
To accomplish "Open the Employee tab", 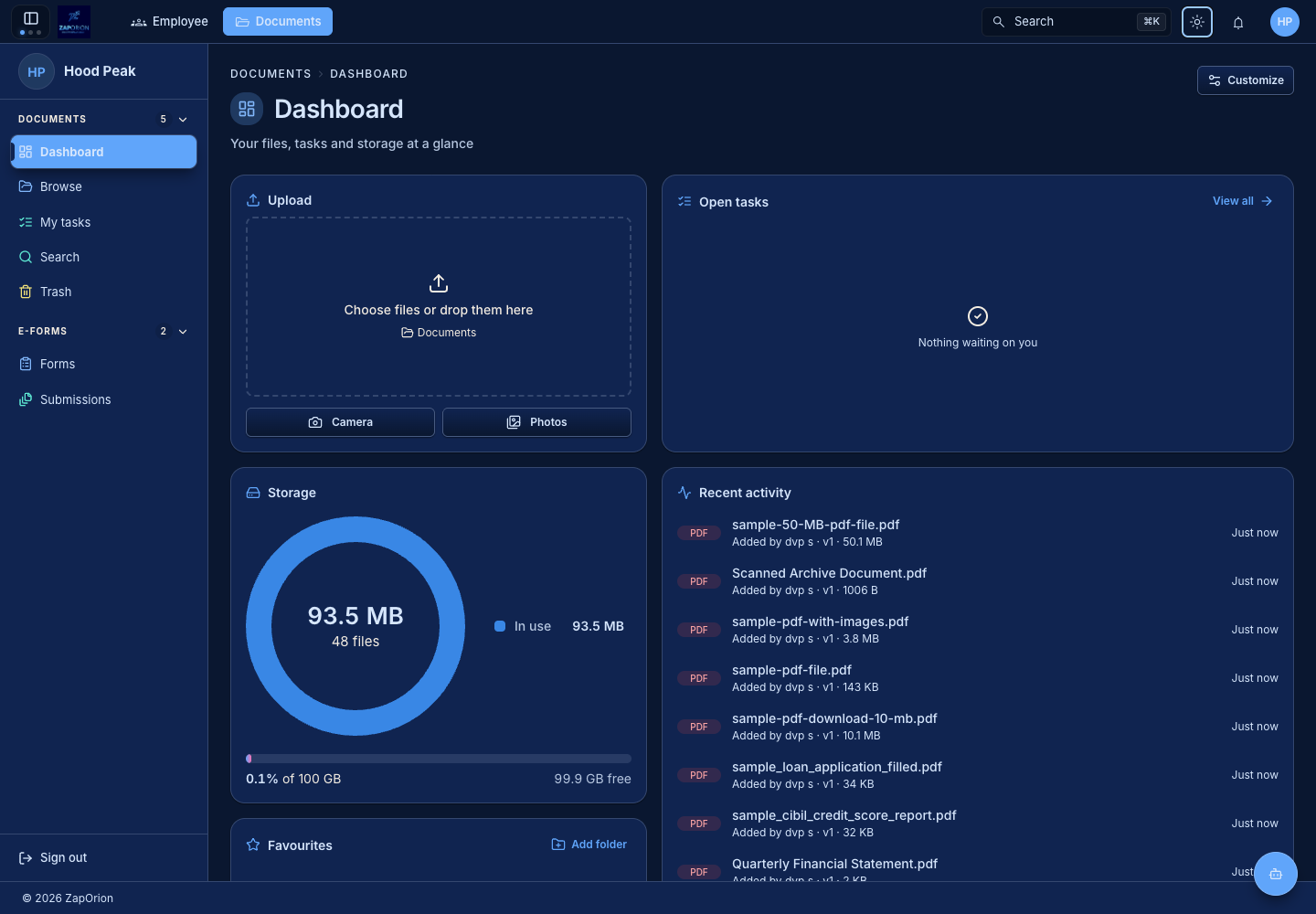I will point(169,22).
